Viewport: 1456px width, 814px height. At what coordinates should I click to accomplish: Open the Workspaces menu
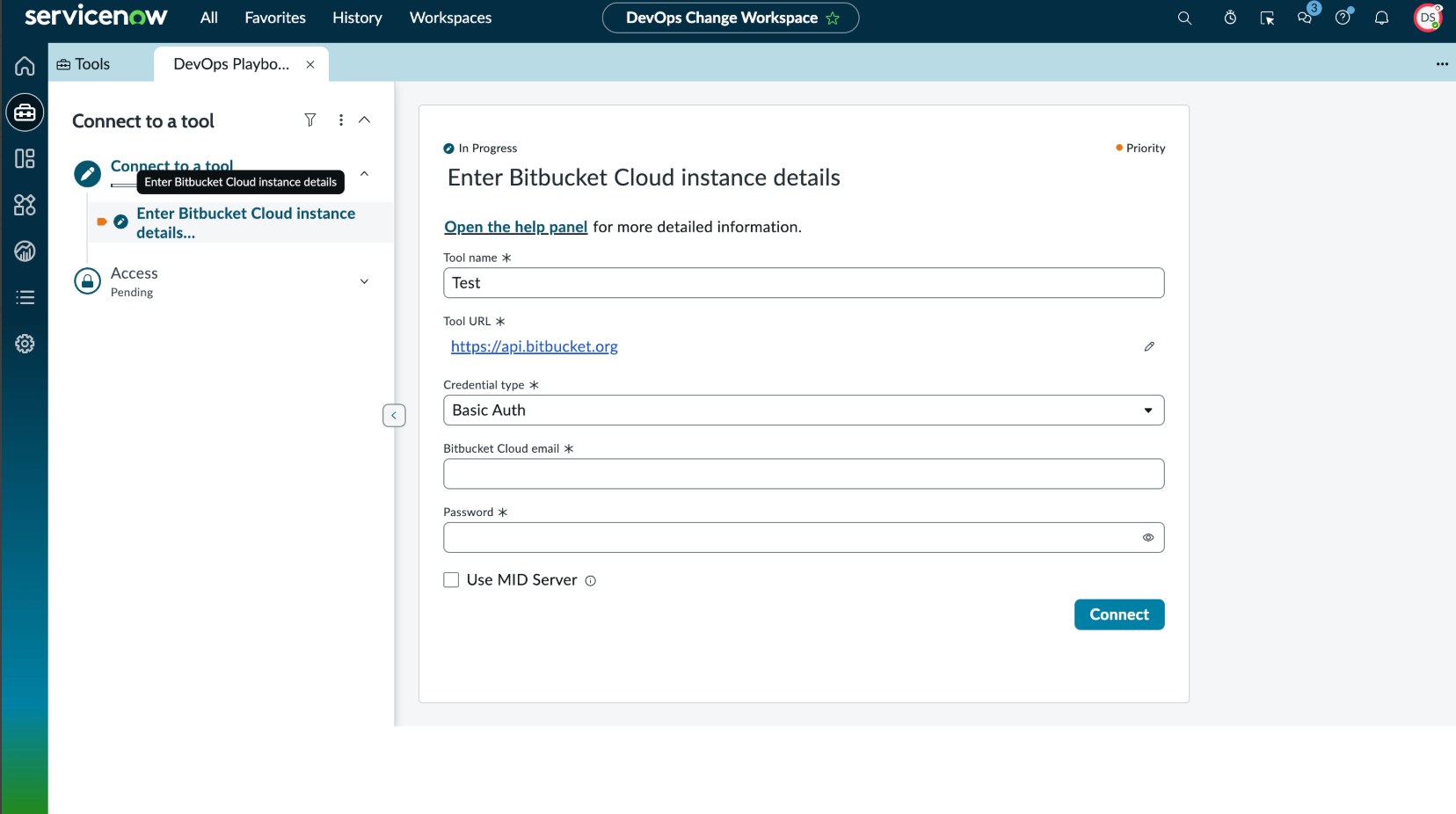coord(450,18)
